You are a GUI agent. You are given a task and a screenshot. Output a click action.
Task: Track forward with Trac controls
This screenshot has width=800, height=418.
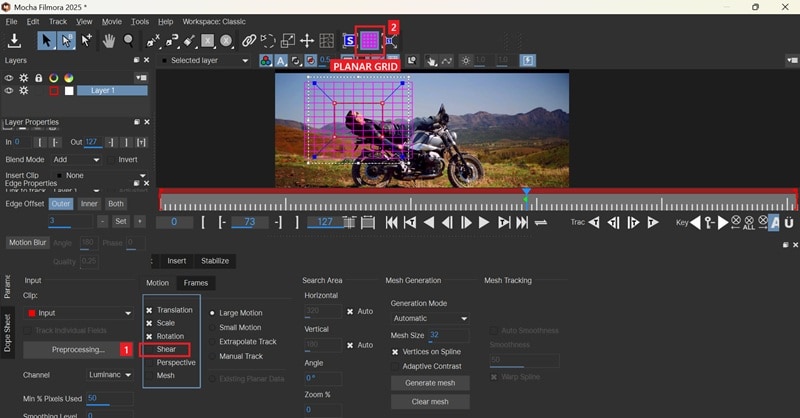652,223
